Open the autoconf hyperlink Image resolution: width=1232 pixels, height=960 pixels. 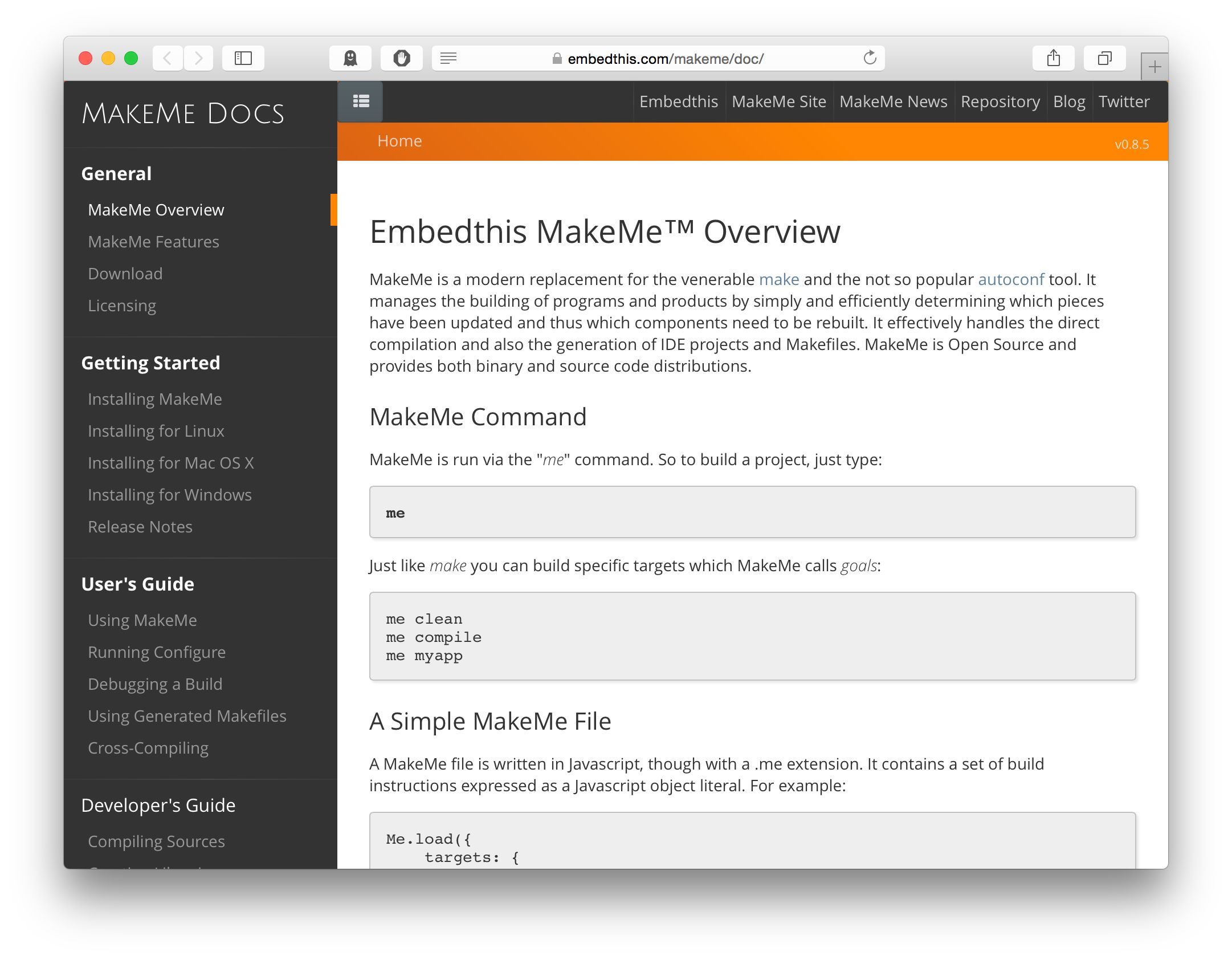(1011, 279)
